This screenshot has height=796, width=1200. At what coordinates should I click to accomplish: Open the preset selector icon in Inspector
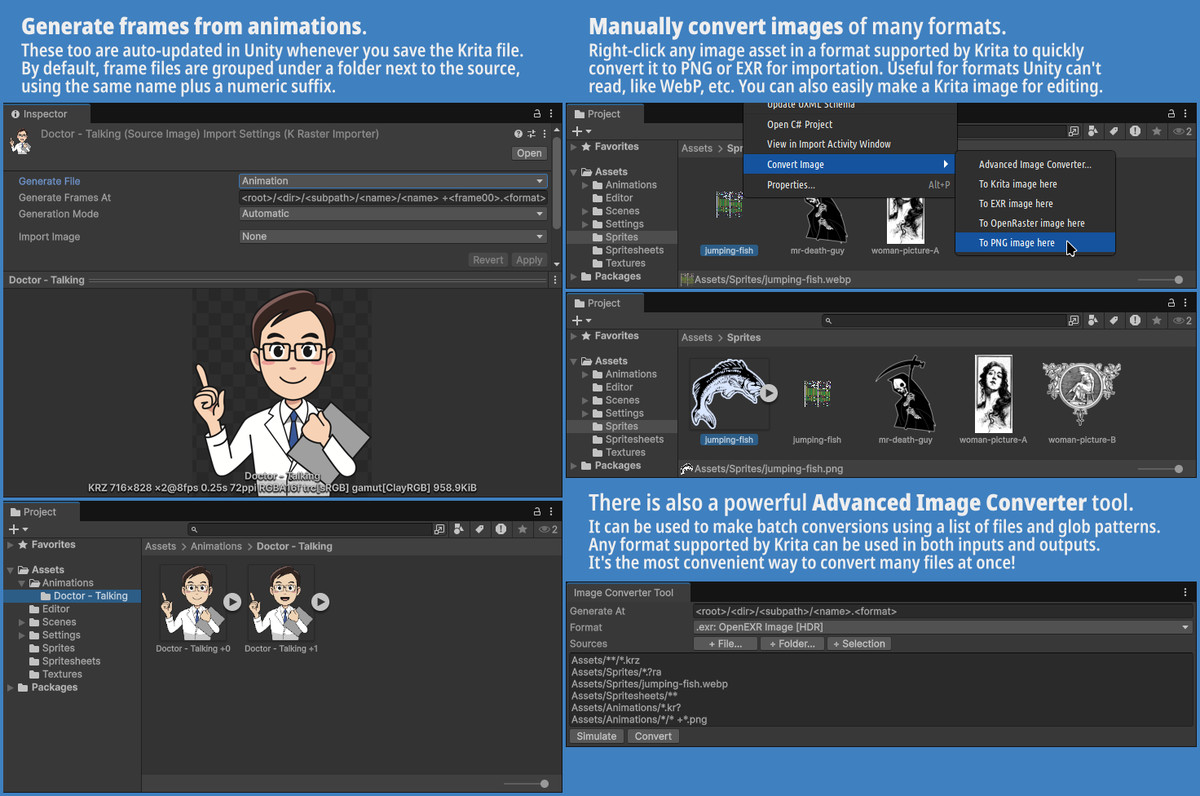(x=531, y=134)
